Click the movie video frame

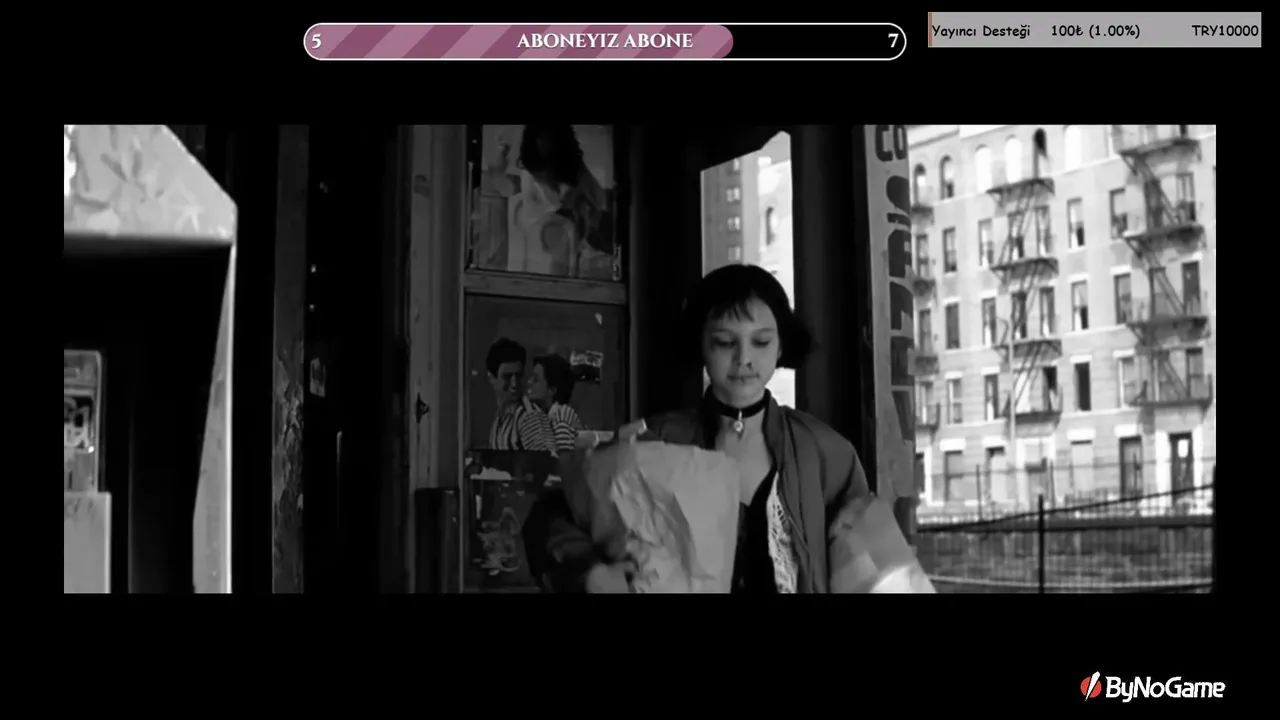[x=640, y=359]
